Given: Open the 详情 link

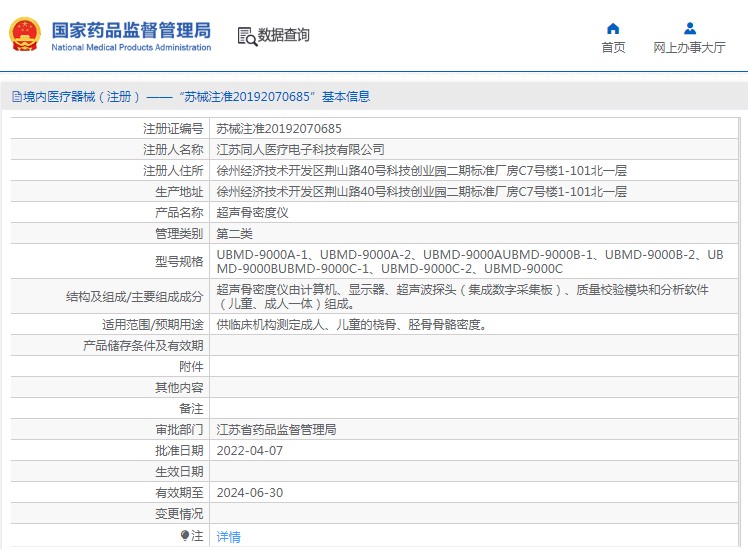Looking at the screenshot, I should coord(229,537).
